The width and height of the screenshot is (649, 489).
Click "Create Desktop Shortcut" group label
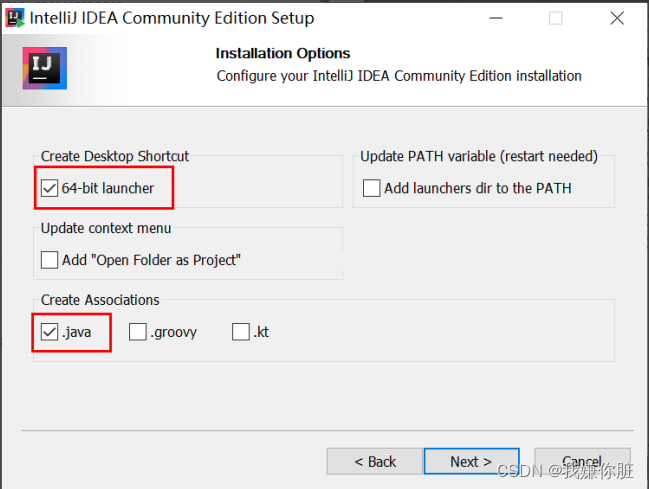115,156
